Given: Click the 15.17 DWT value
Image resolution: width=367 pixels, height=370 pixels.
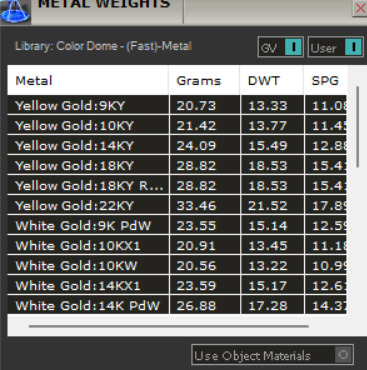Looking at the screenshot, I should coord(268,286).
